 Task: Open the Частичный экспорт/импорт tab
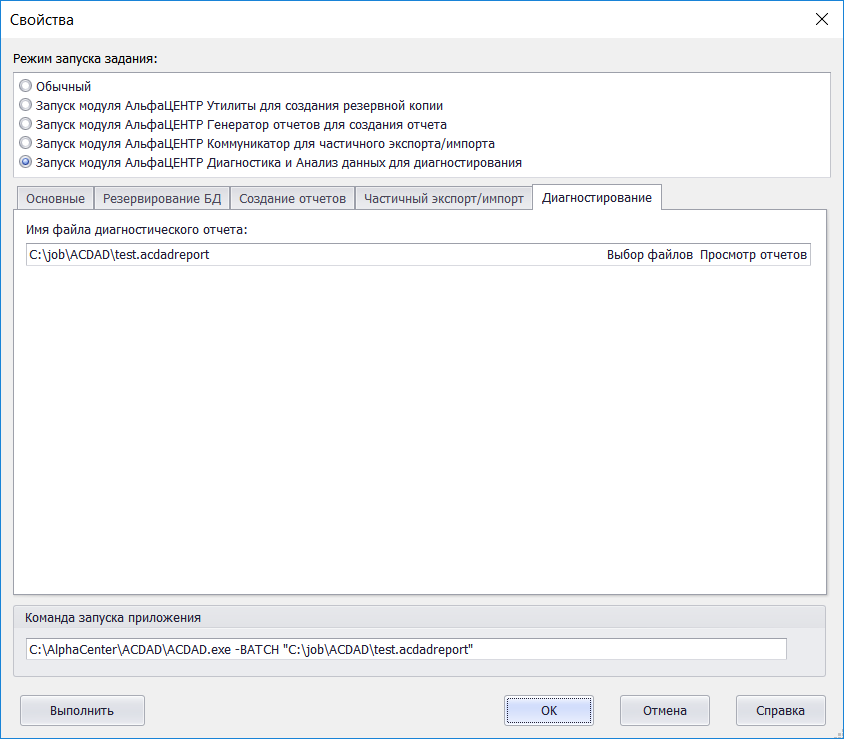[444, 199]
